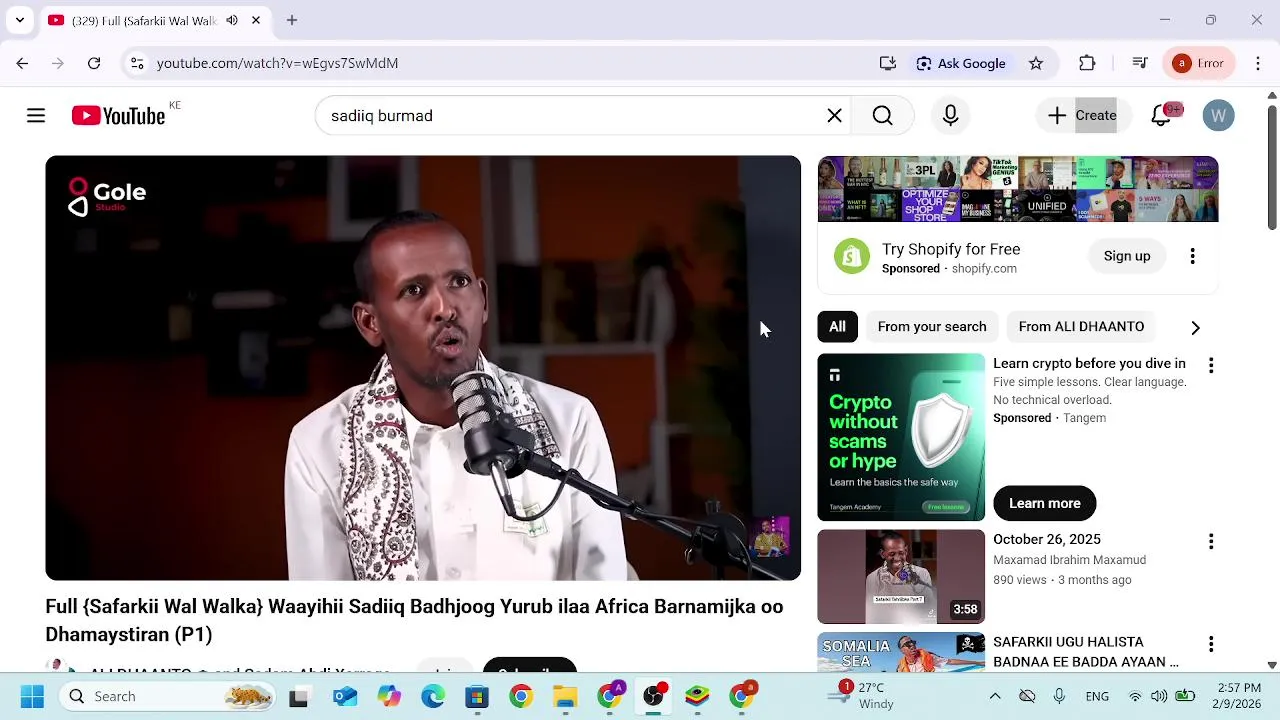Bookmark this page with the star
This screenshot has height=720, width=1280.
point(1036,63)
